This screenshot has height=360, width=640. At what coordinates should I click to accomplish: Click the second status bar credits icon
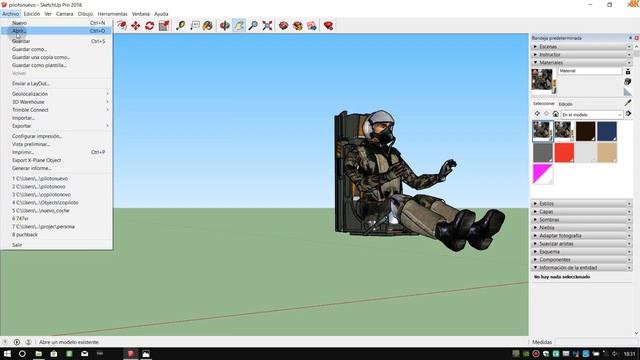[17, 342]
